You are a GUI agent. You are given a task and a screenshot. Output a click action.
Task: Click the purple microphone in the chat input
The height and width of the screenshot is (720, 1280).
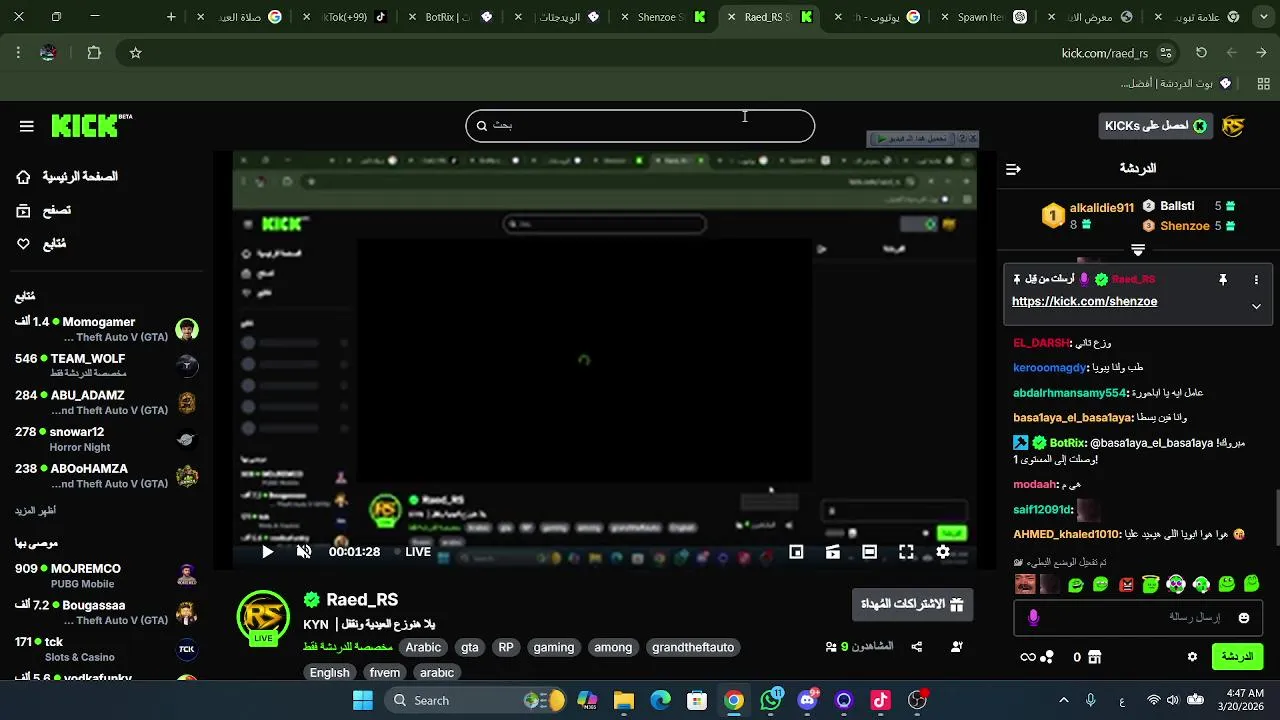(1033, 618)
